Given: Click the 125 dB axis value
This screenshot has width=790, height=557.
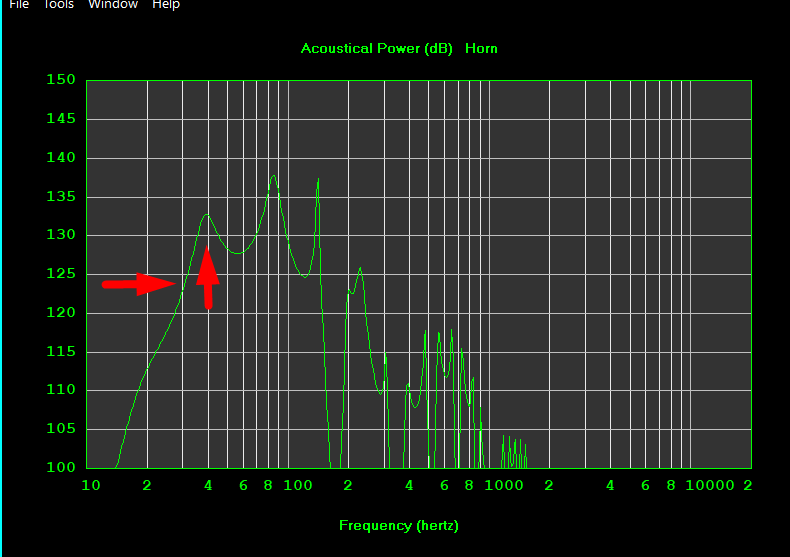Looking at the screenshot, I should (61, 273).
